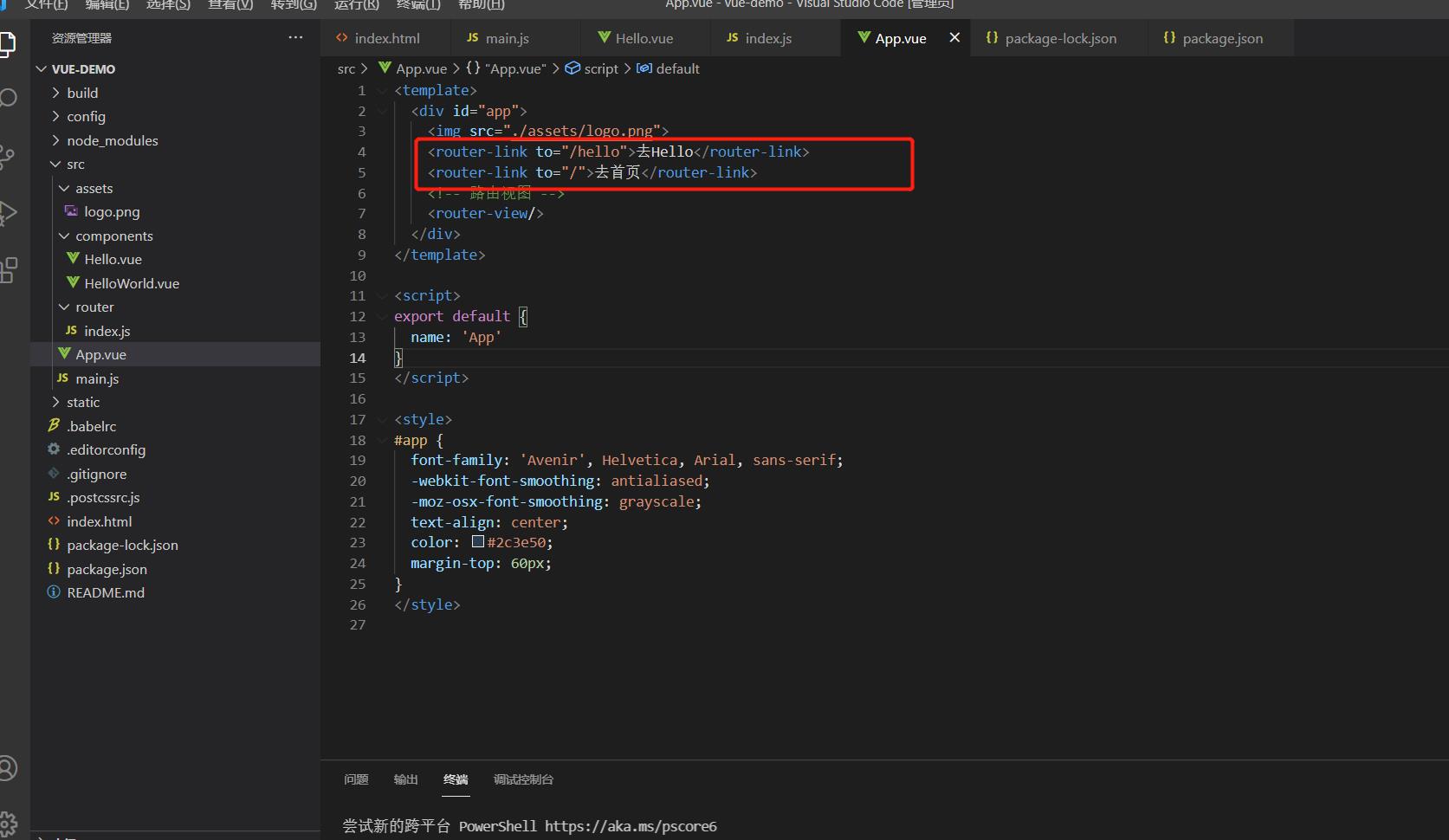Image resolution: width=1449 pixels, height=840 pixels.
Task: Fold the #app rule at line 18
Action: (382, 440)
